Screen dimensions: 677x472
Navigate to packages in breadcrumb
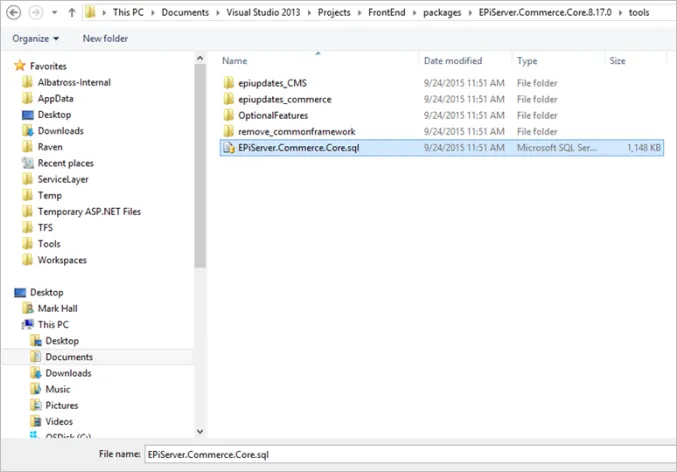pos(442,12)
